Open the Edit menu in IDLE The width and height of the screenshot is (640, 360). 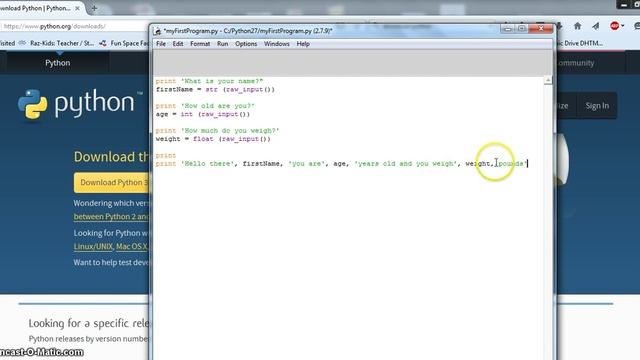pyautogui.click(x=178, y=44)
